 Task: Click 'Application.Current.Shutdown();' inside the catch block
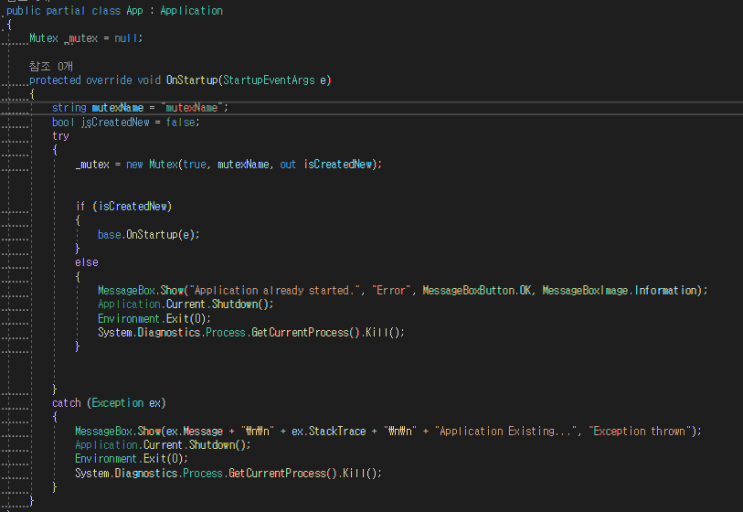click(x=163, y=445)
